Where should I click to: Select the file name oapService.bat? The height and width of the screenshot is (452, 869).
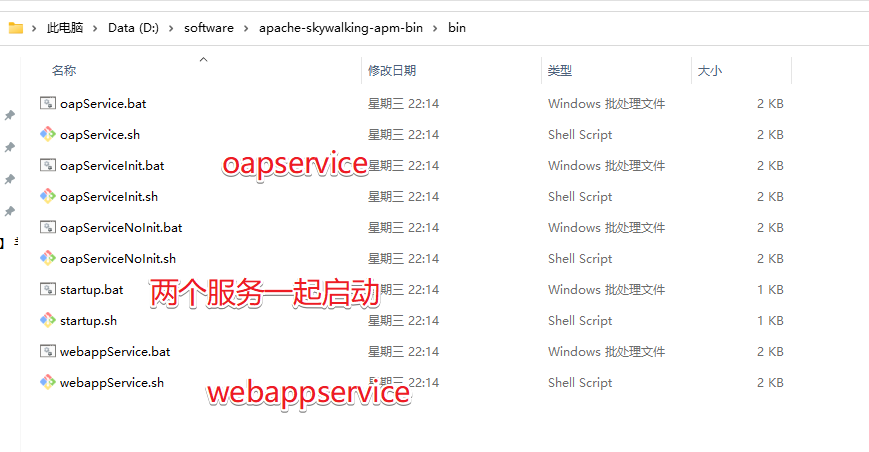pos(103,104)
